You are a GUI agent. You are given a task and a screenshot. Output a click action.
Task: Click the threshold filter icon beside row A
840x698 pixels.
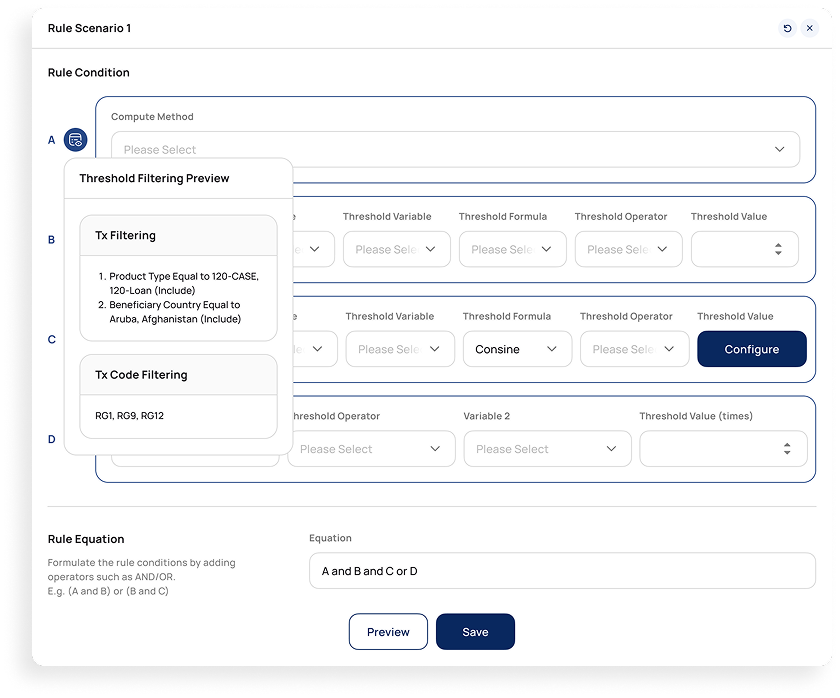[76, 140]
